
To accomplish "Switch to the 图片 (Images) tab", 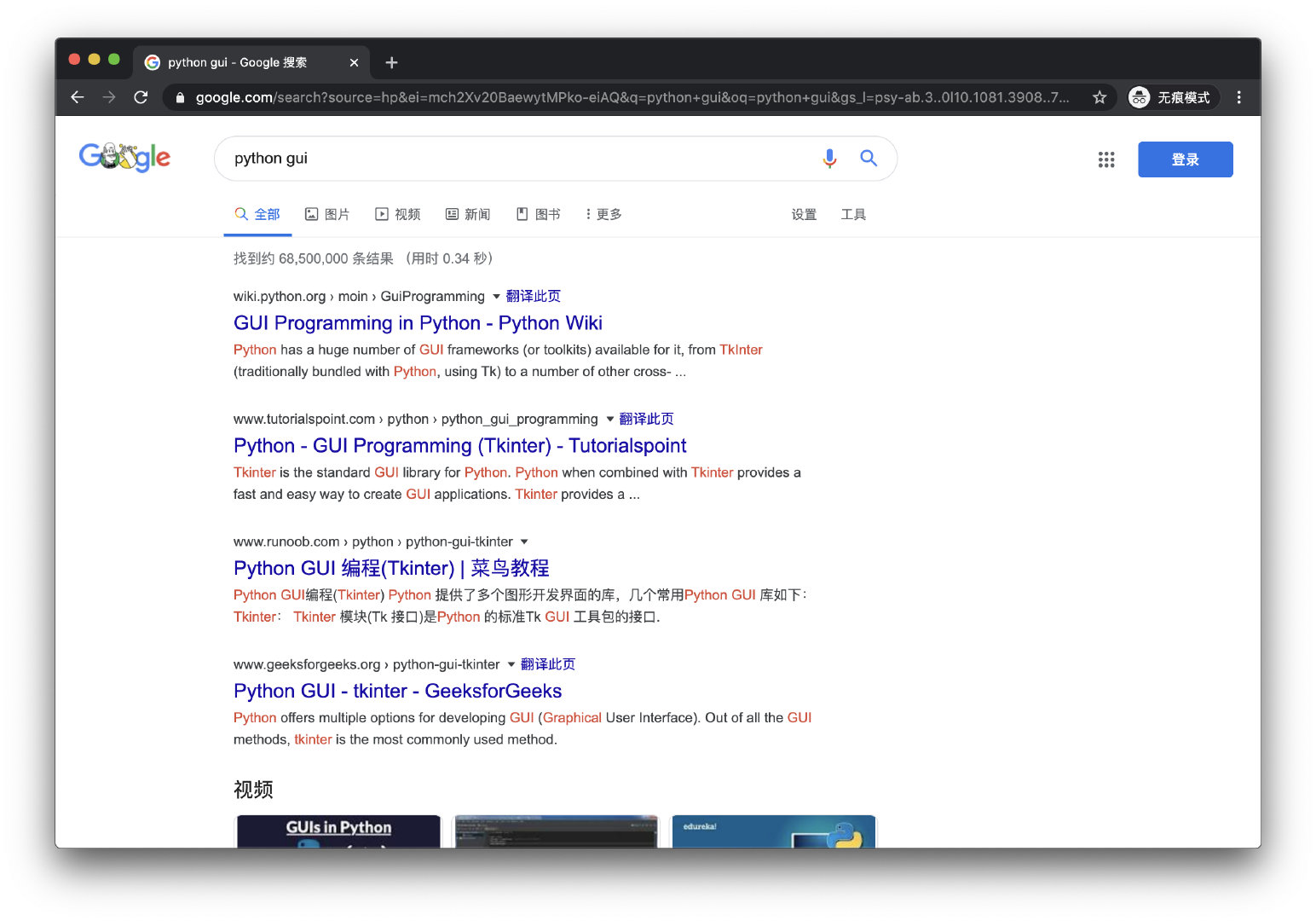I will tap(327, 214).
